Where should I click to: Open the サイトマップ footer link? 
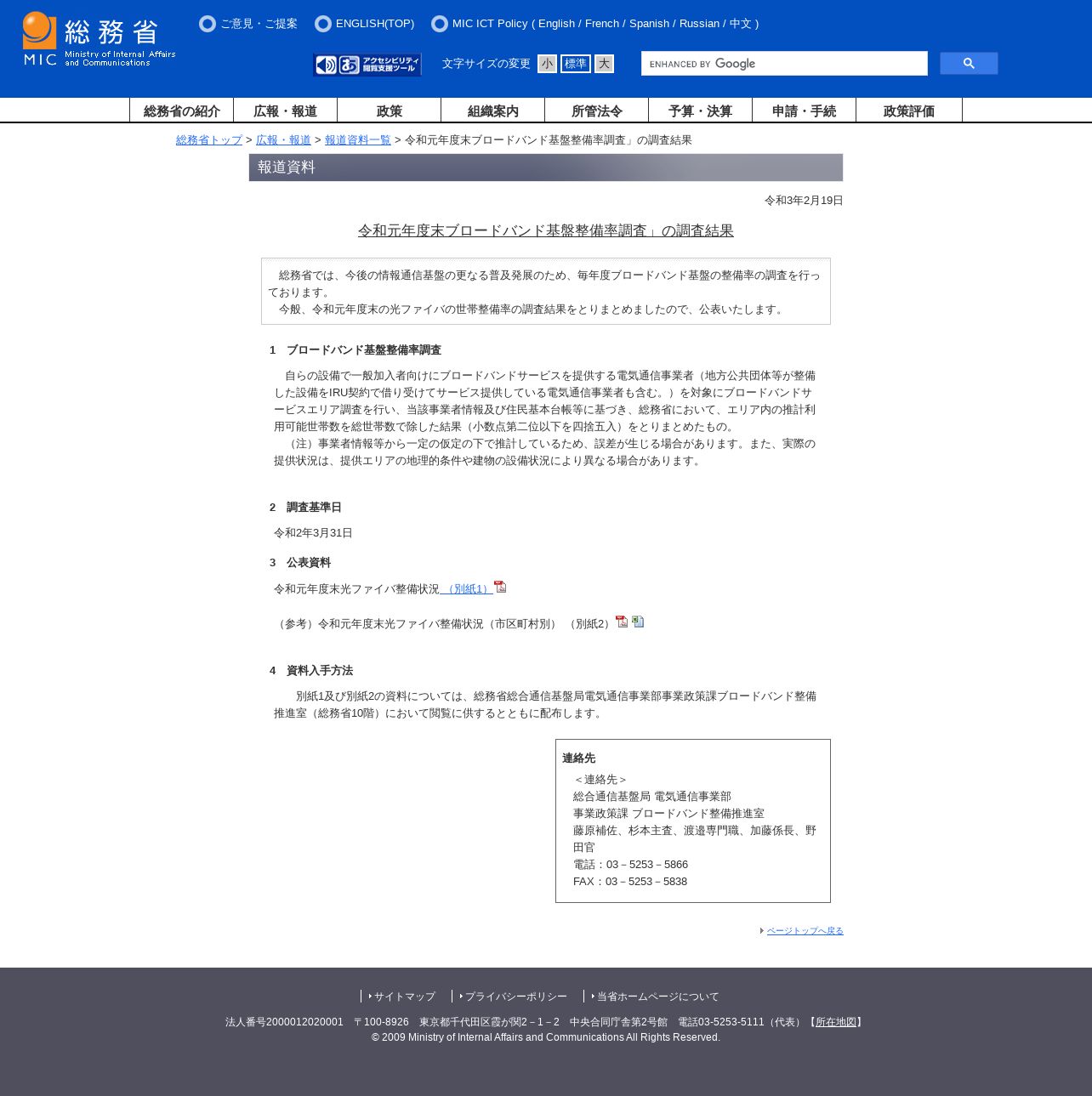(x=405, y=997)
